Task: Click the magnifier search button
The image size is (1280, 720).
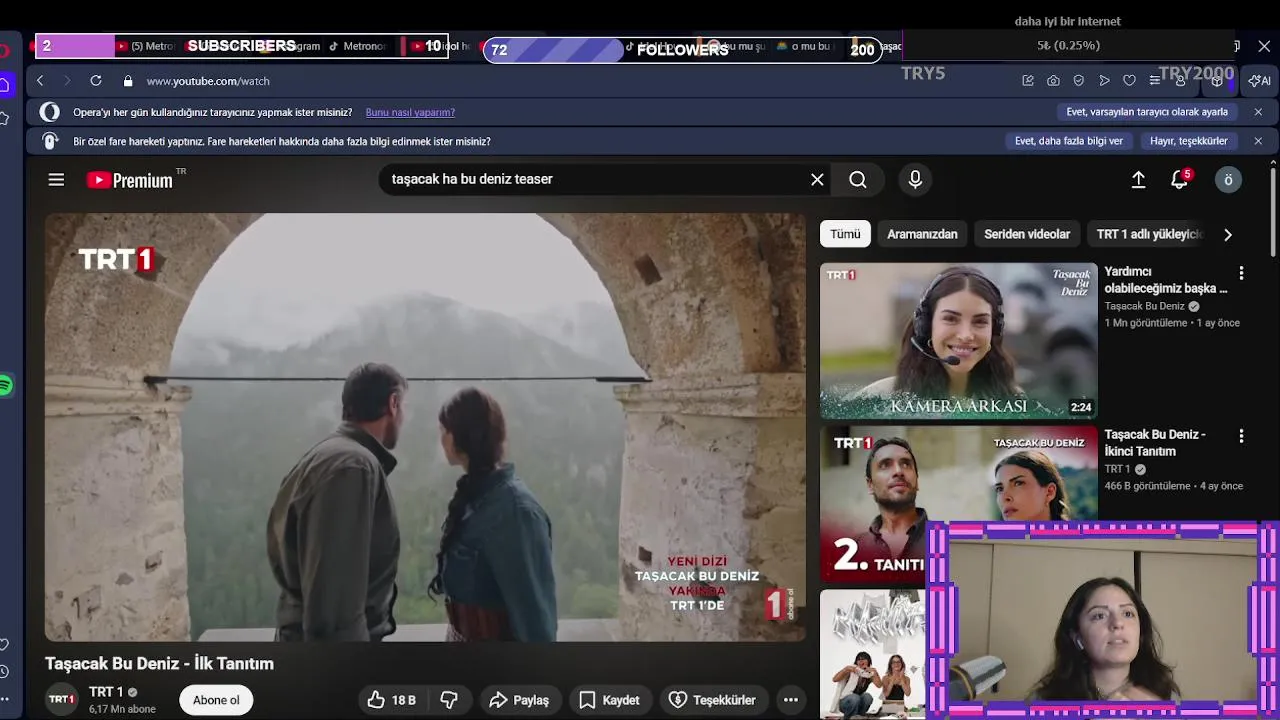Action: coord(858,180)
